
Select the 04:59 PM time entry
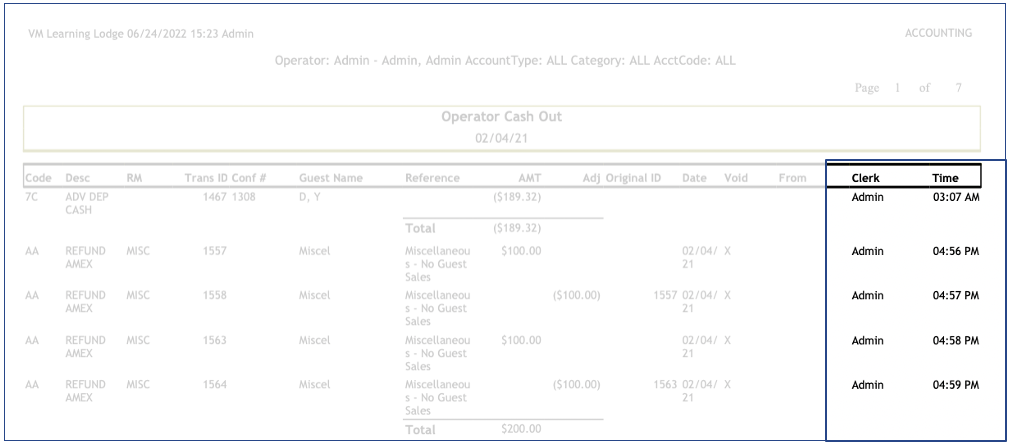coord(955,385)
